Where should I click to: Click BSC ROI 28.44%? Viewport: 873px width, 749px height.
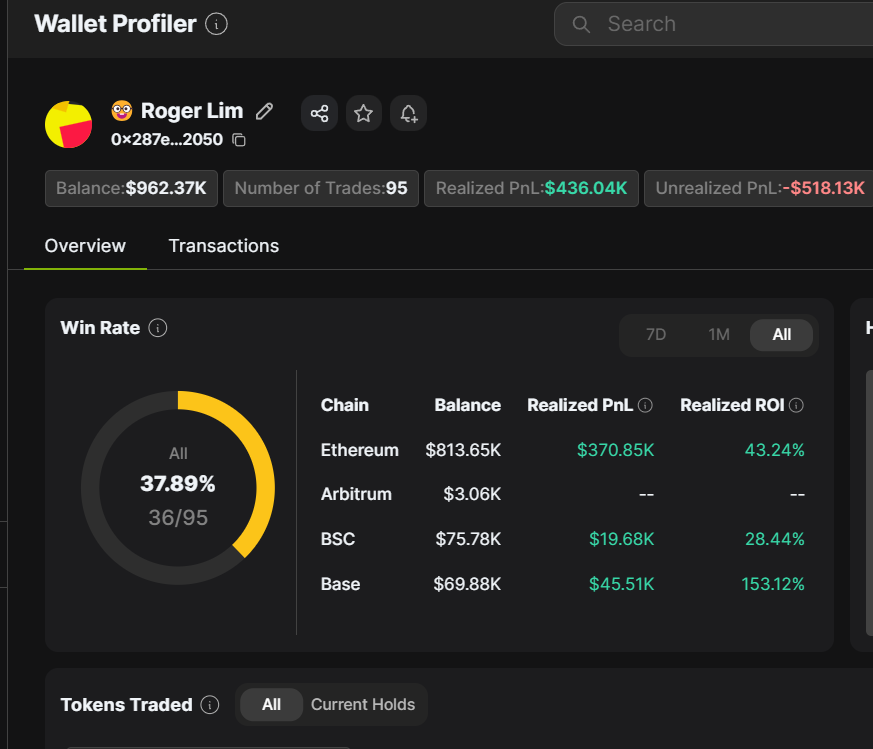[x=774, y=539]
